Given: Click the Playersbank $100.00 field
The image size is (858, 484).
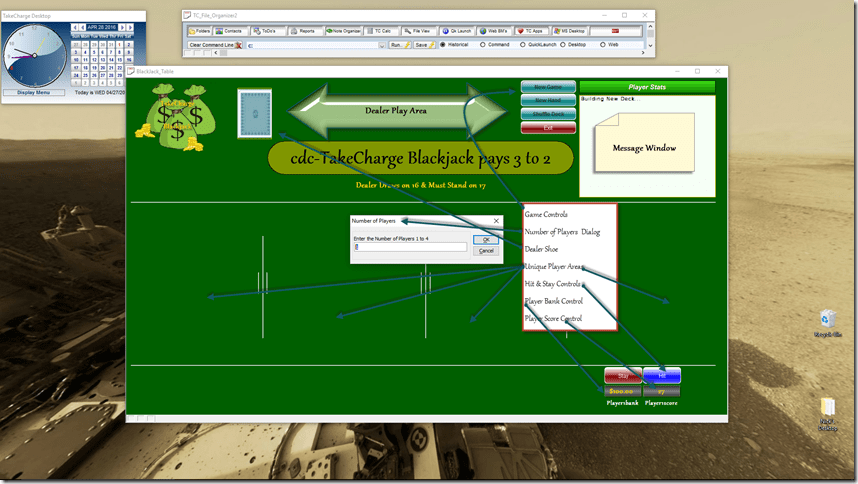Looking at the screenshot, I should point(623,391).
